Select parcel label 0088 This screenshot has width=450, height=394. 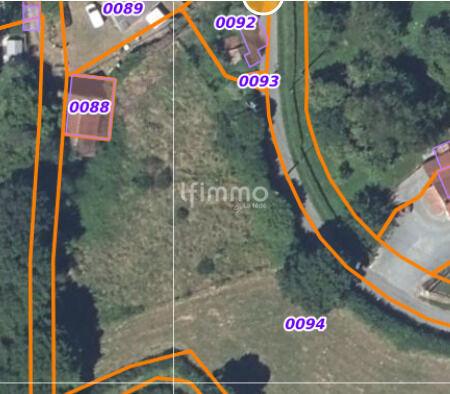(89, 107)
